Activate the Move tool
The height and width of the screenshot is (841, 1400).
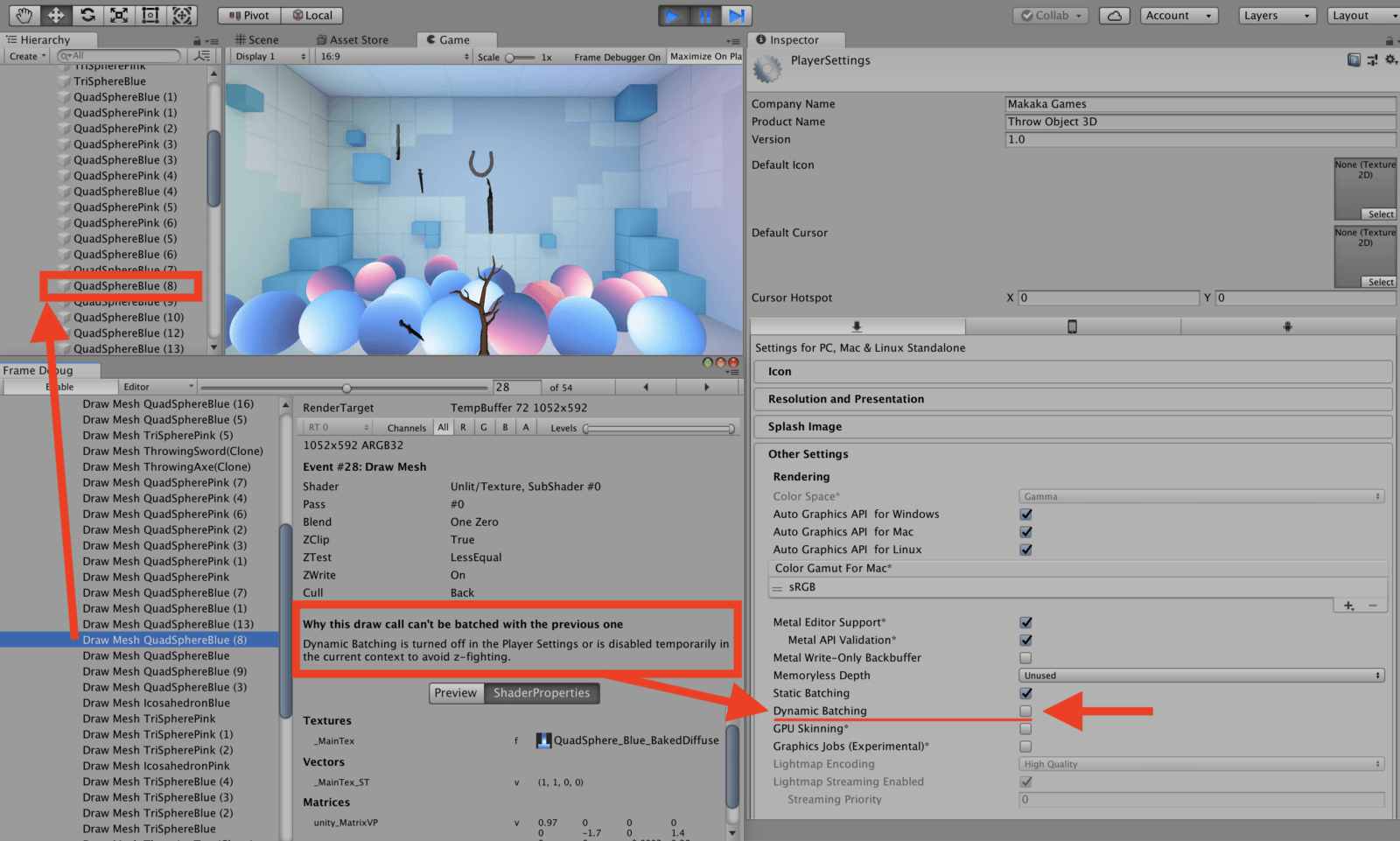[55, 15]
